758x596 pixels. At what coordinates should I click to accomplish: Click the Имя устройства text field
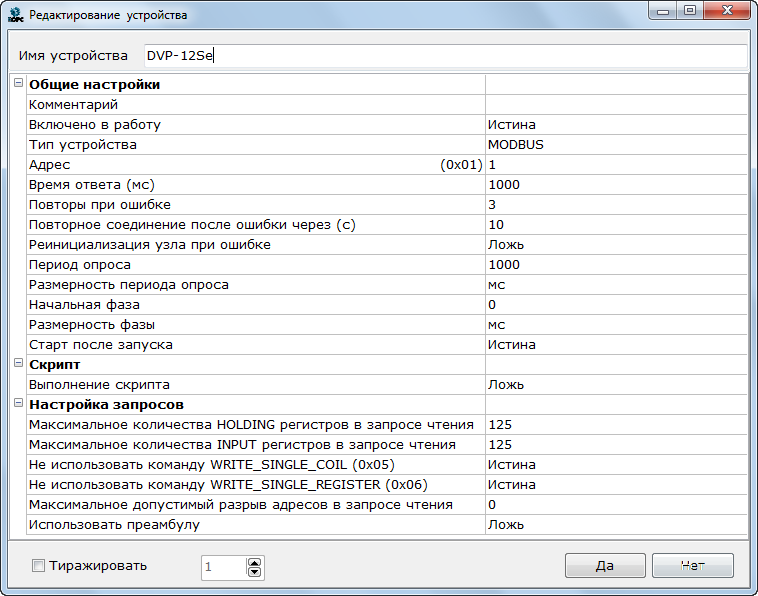(x=444, y=56)
